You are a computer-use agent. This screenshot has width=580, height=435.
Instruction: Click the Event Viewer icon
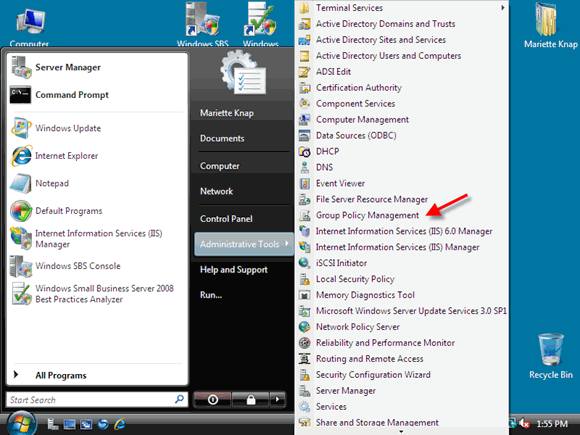click(304, 183)
